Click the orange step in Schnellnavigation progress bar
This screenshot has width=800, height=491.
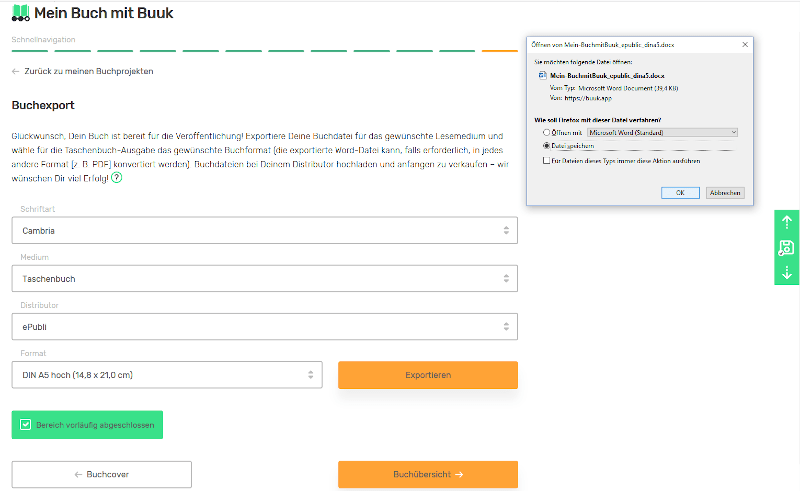499,50
